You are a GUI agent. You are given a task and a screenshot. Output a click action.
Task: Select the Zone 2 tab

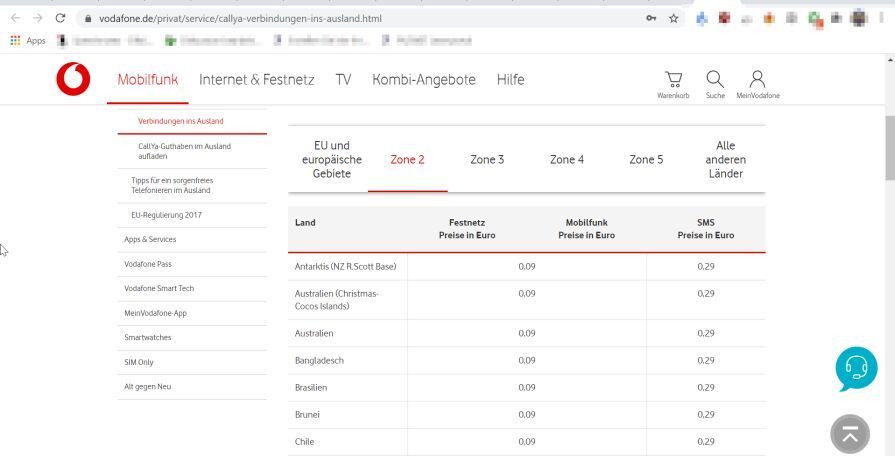pos(408,159)
